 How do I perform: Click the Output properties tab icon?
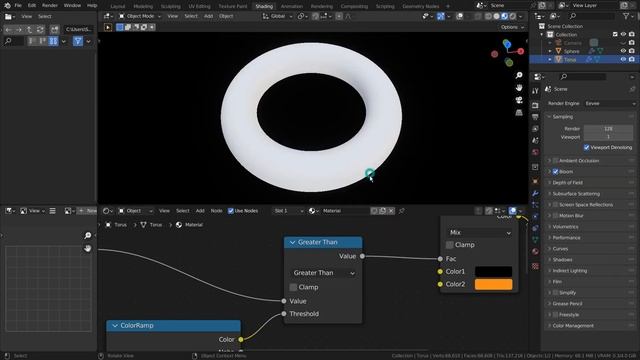(x=535, y=117)
